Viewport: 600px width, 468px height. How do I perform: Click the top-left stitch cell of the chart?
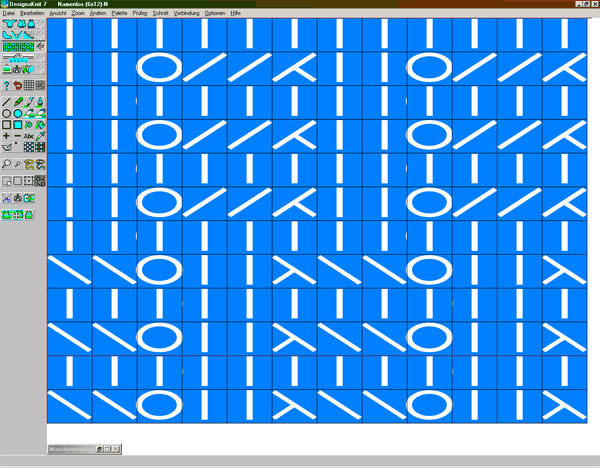coord(70,34)
